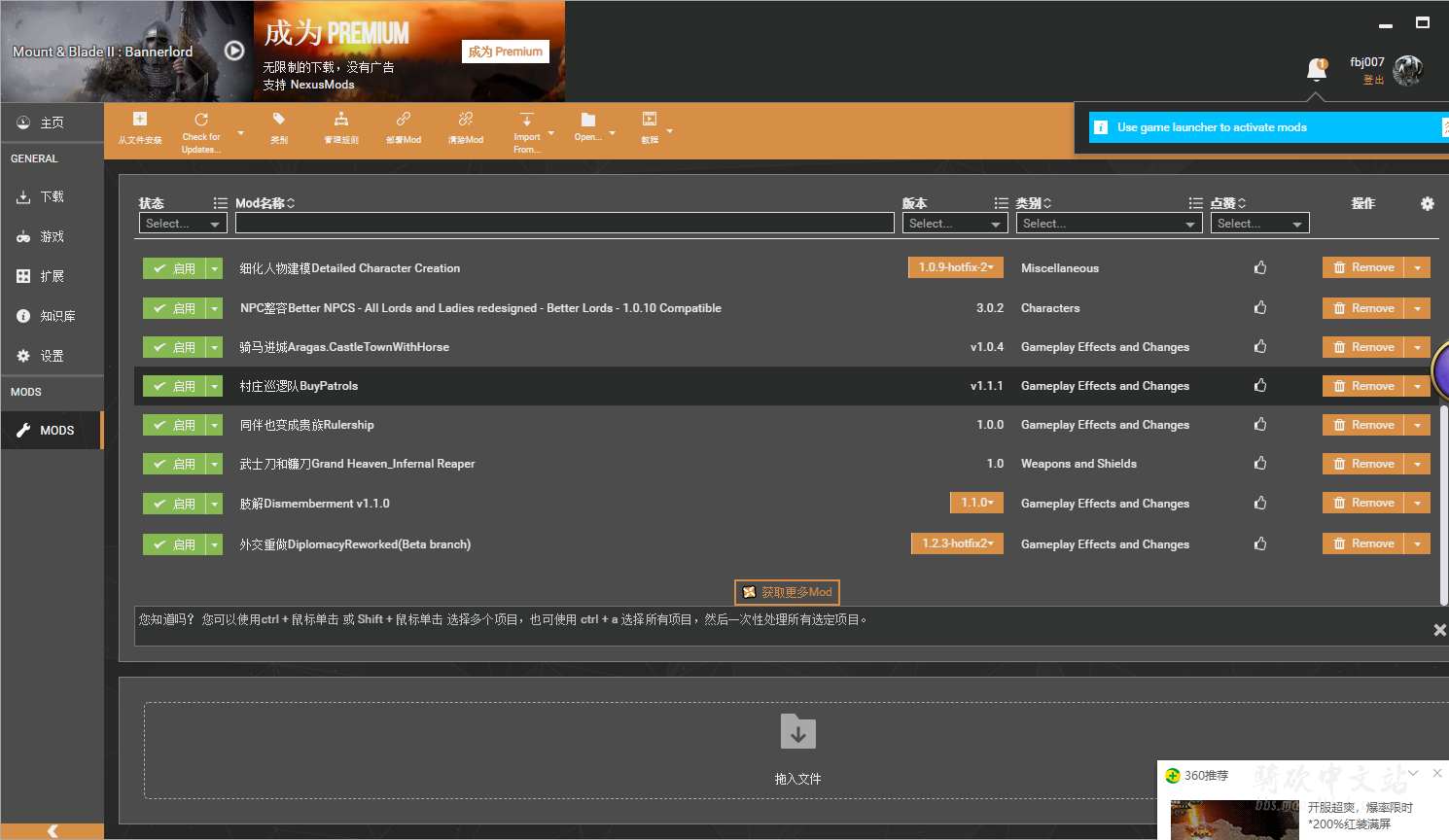Open the manage rules (管理规则) icon
The width and height of the screenshot is (1449, 840).
[x=341, y=119]
